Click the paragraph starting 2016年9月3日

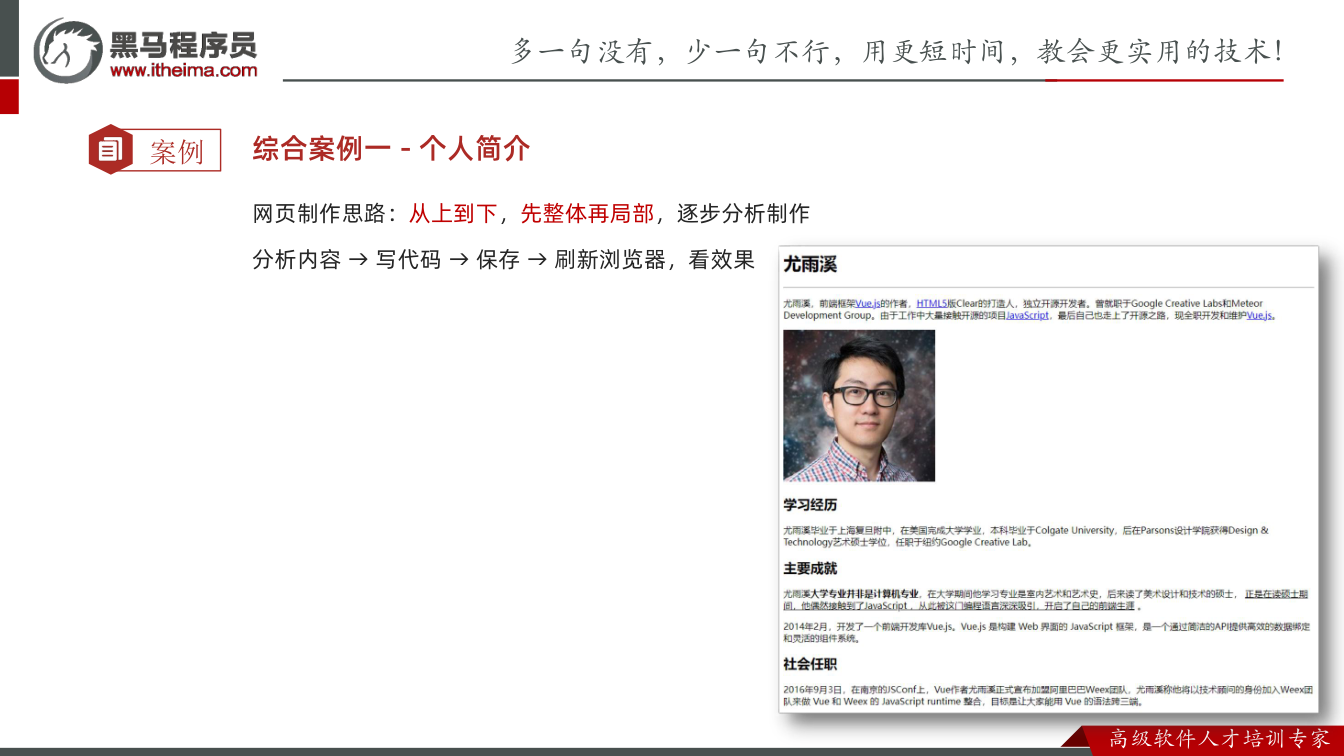pyautogui.click(x=1046, y=696)
